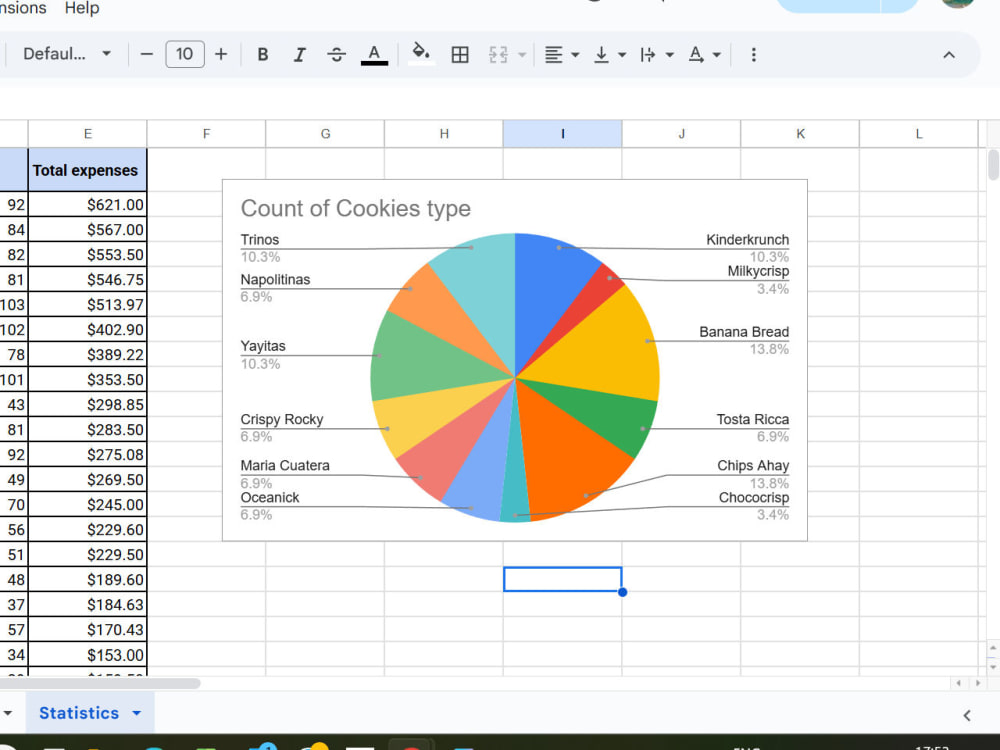Click the Trinos label in the chart
The image size is (1000, 750).
pyautogui.click(x=260, y=240)
